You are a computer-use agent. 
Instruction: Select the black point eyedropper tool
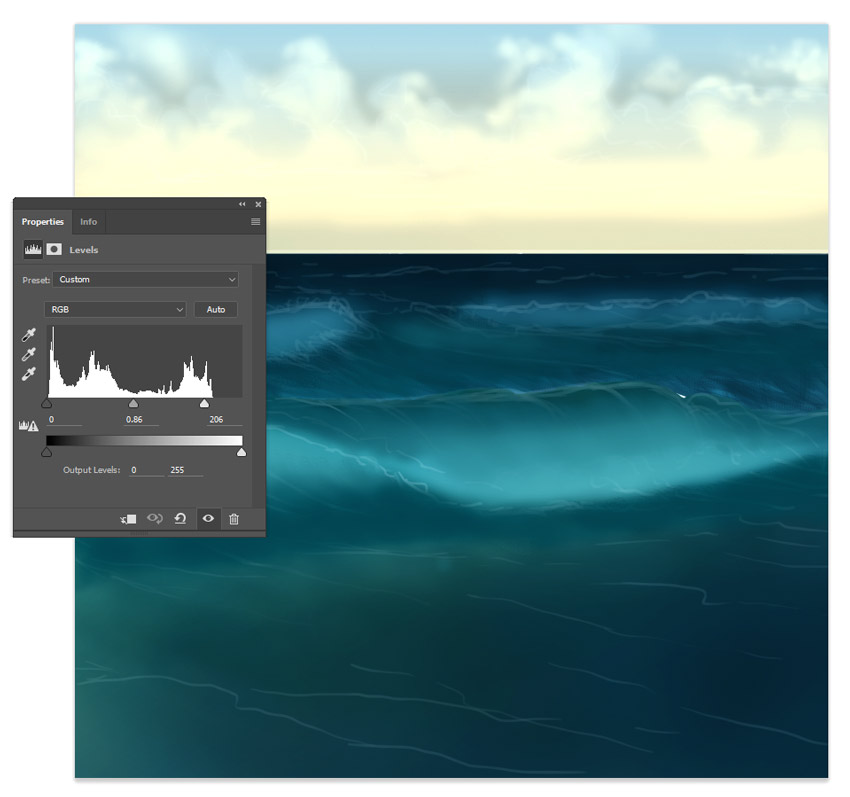26,336
